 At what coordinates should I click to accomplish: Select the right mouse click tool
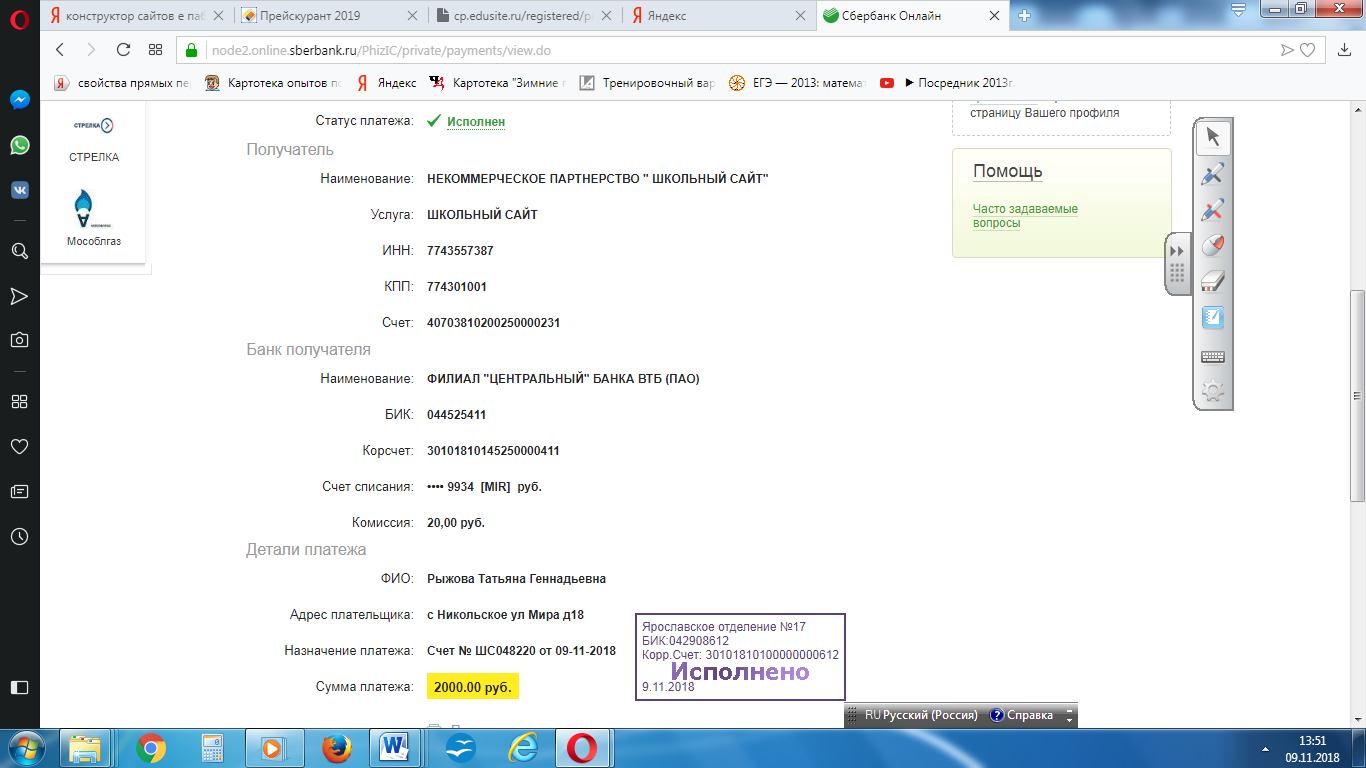[x=1213, y=246]
